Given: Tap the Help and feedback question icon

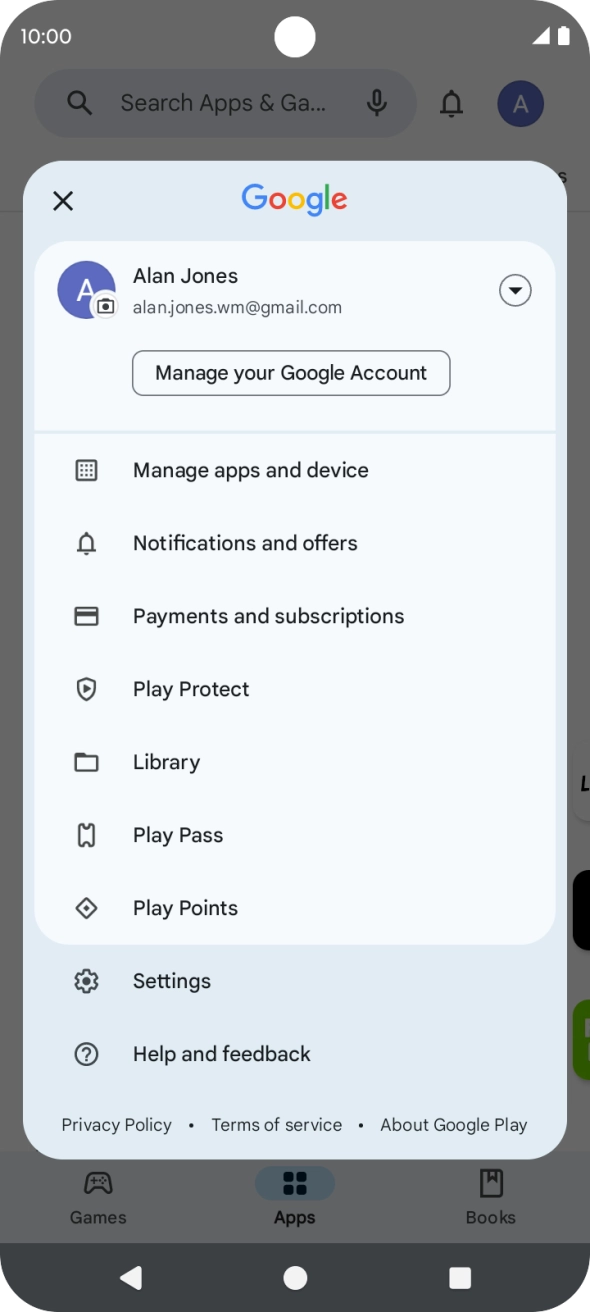Looking at the screenshot, I should [87, 1054].
